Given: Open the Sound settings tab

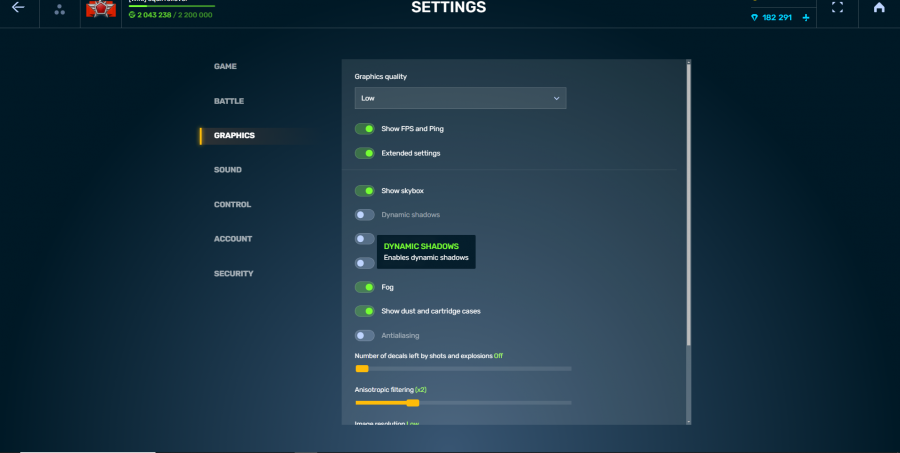Looking at the screenshot, I should [x=227, y=170].
